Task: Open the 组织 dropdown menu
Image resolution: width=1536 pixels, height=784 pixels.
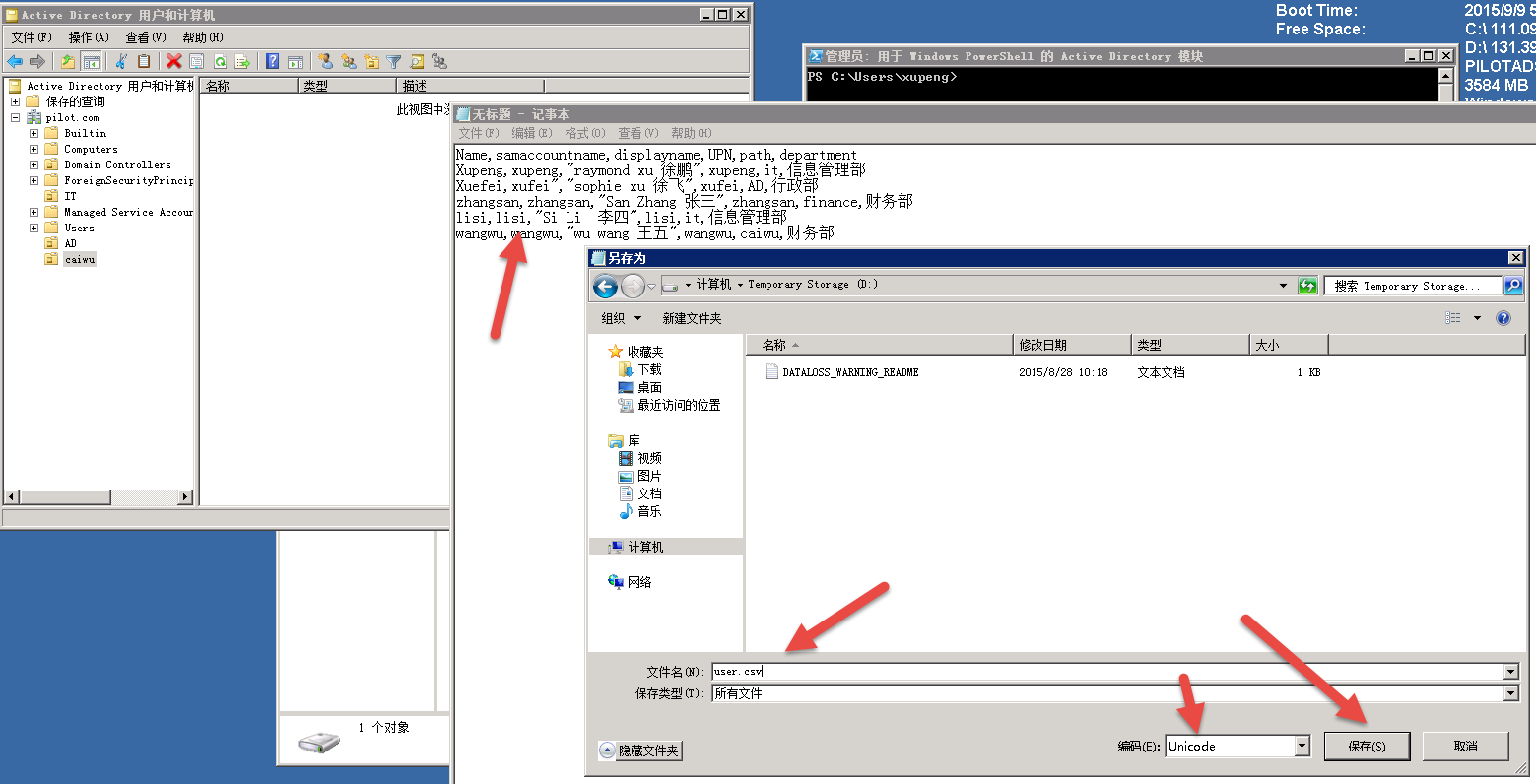Action: click(x=622, y=318)
